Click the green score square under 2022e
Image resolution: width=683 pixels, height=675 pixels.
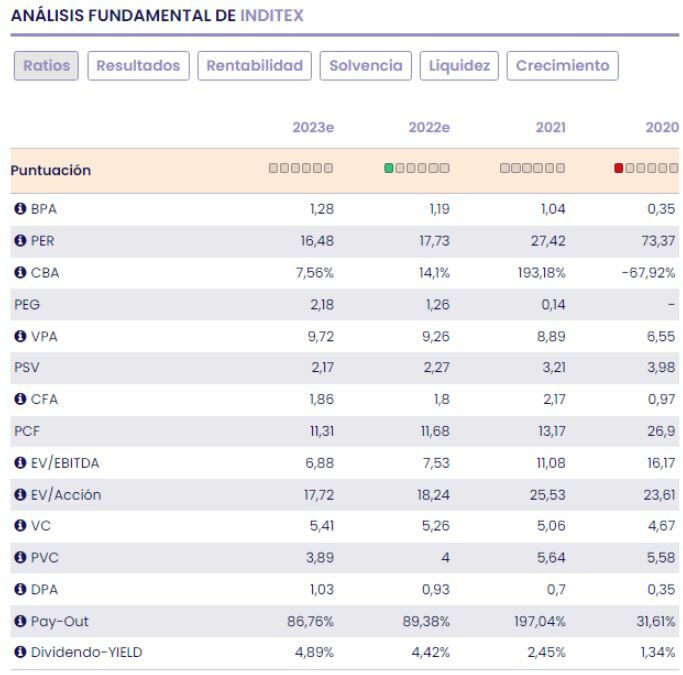[389, 168]
